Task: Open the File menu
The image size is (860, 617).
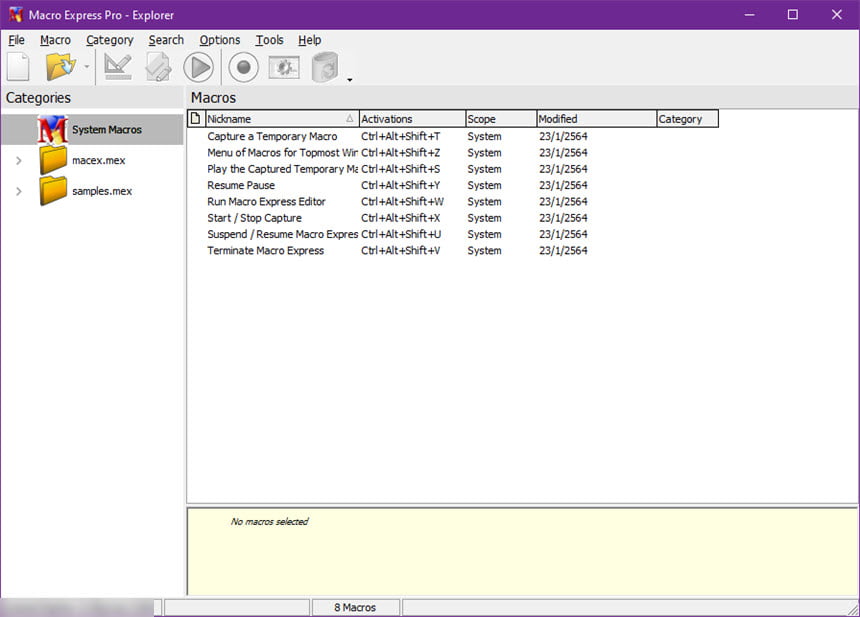Action: pos(16,40)
